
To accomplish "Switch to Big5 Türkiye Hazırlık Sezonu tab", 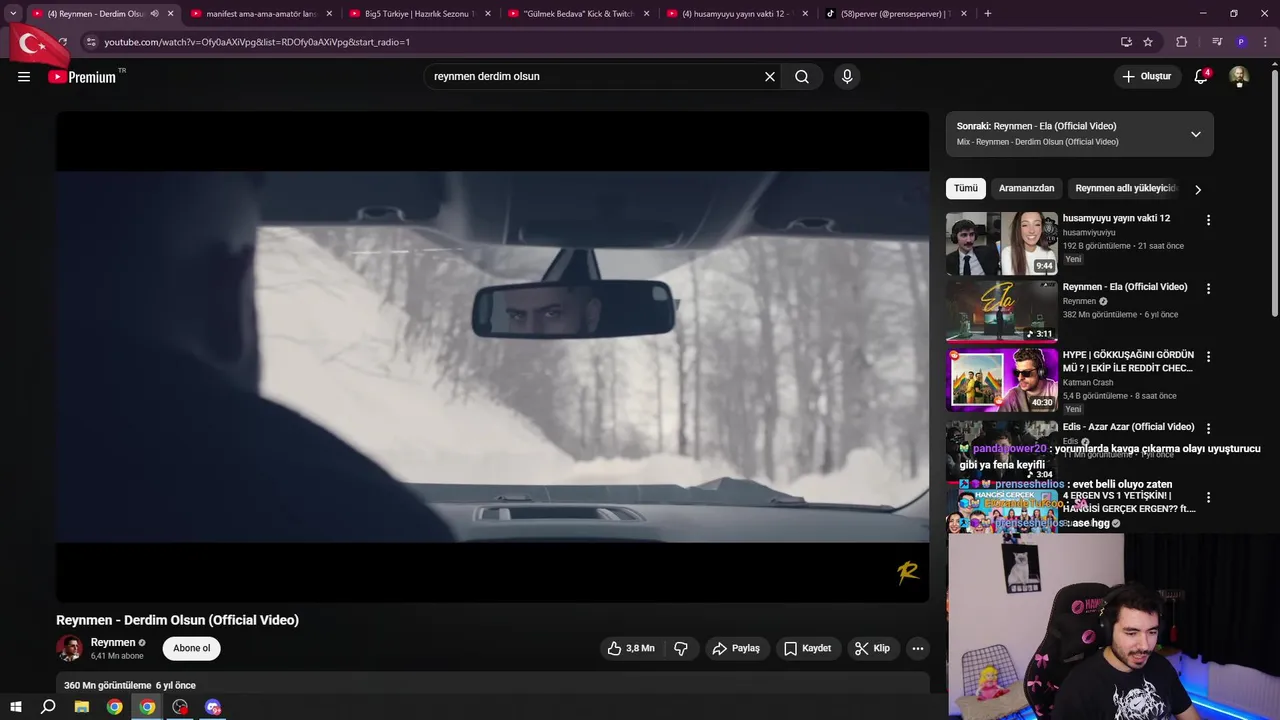I will pos(420,14).
